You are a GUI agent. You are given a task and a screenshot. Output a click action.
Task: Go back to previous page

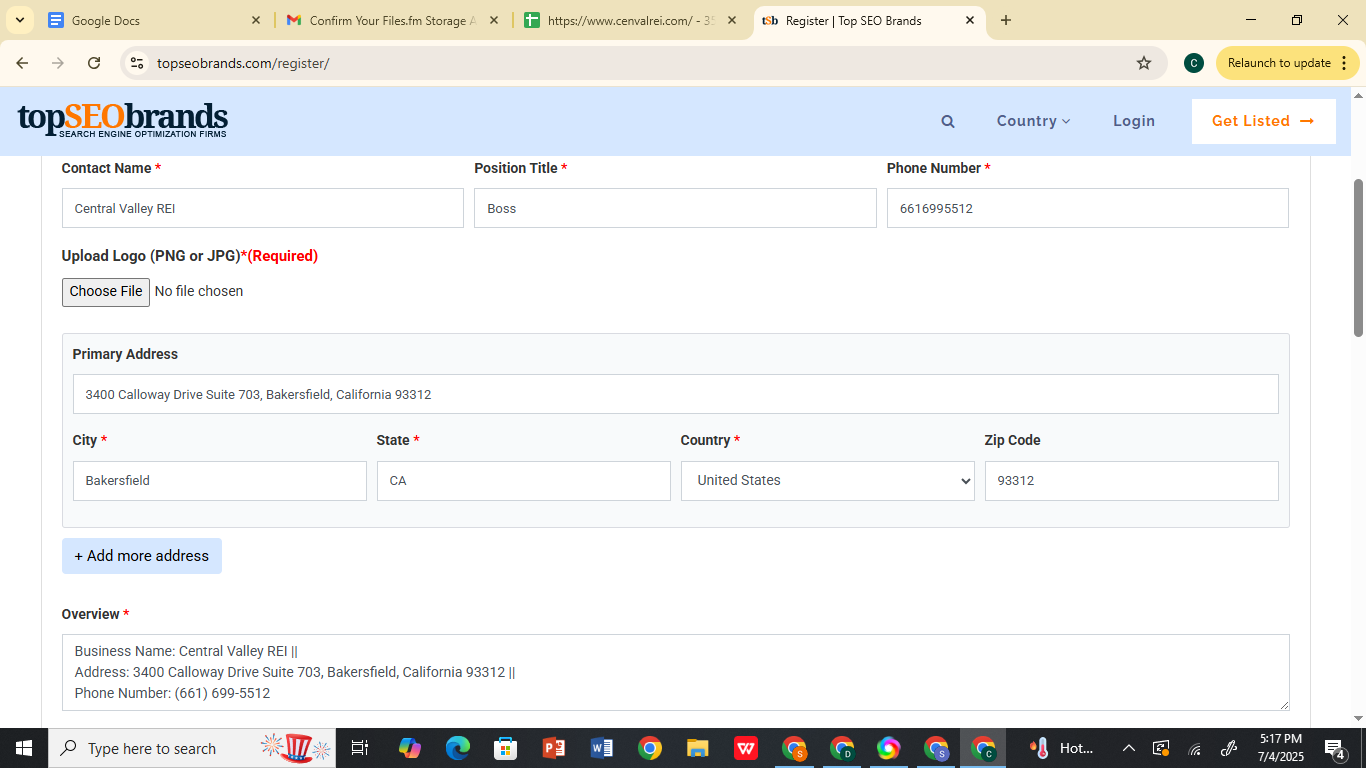(x=22, y=63)
